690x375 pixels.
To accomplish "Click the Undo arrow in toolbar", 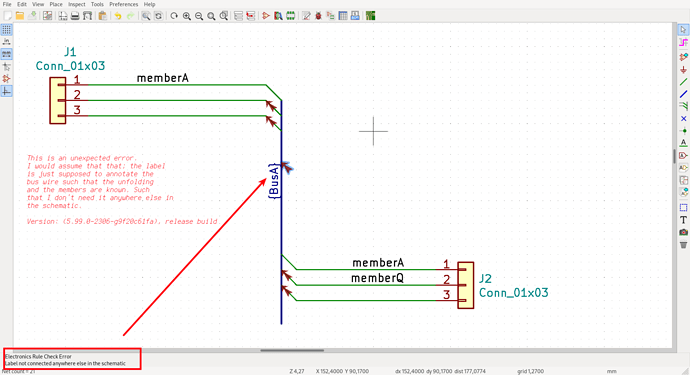I will (x=118, y=16).
